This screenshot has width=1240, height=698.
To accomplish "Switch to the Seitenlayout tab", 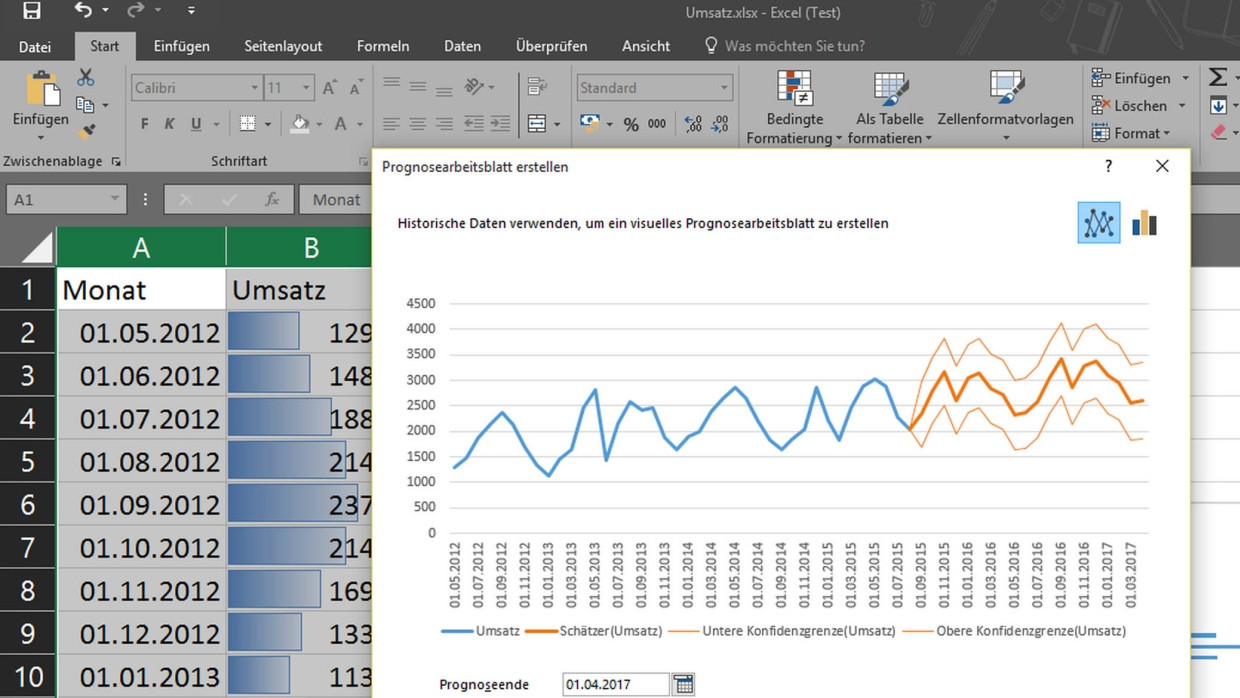I will point(283,46).
